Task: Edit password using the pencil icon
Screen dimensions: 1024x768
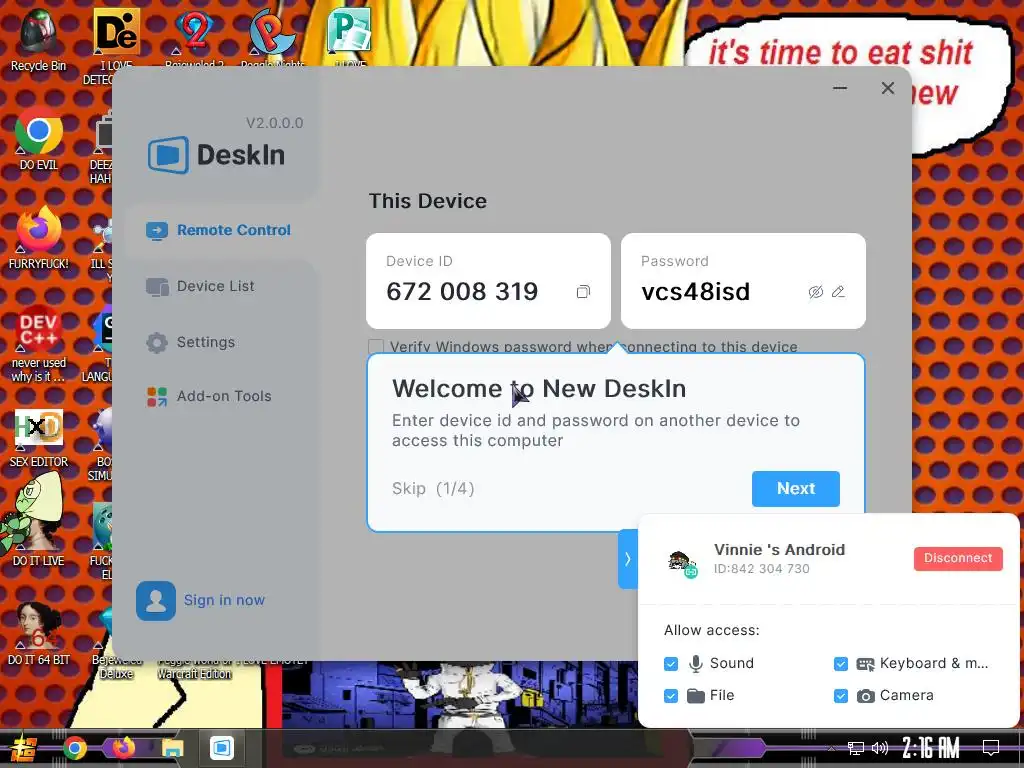Action: click(x=838, y=292)
